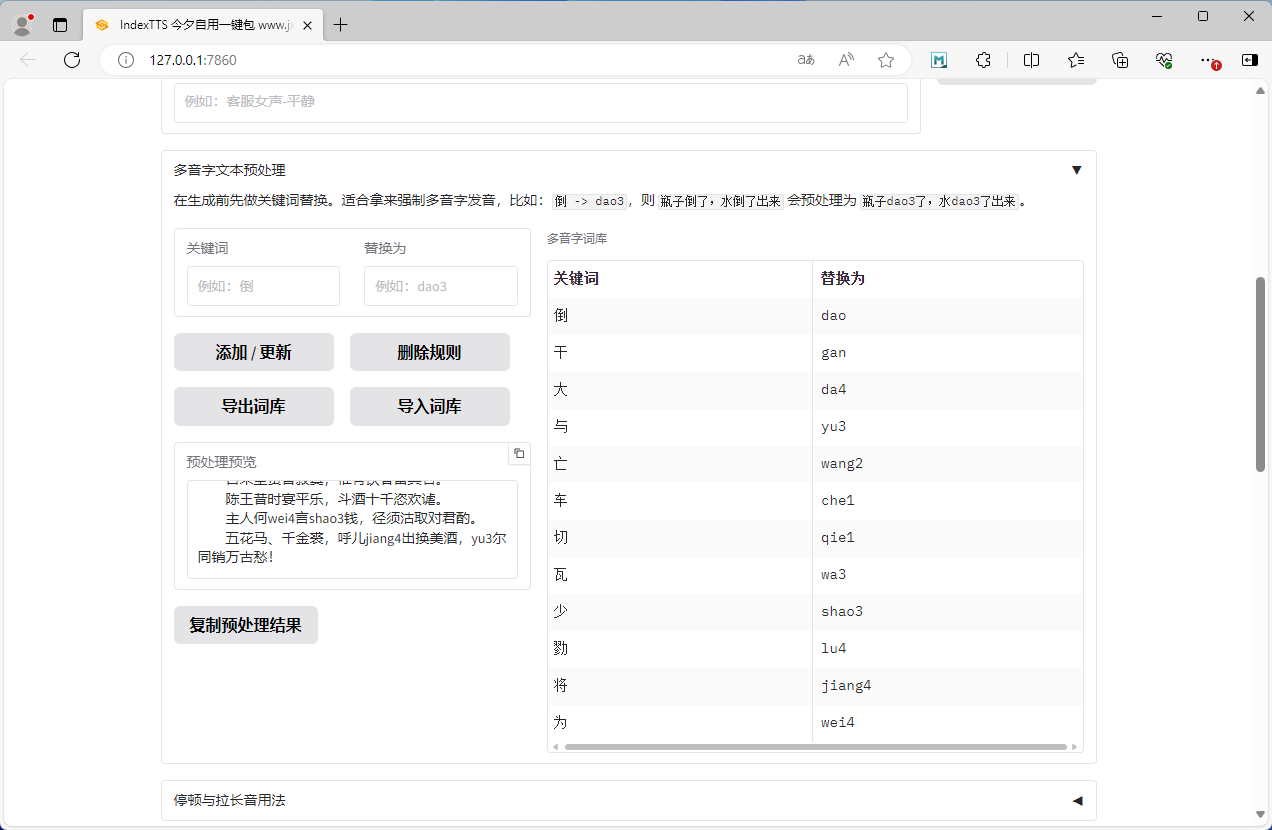Click the copy icon on 预处理预览 box
Screen dimensions: 1272x830
519,454
